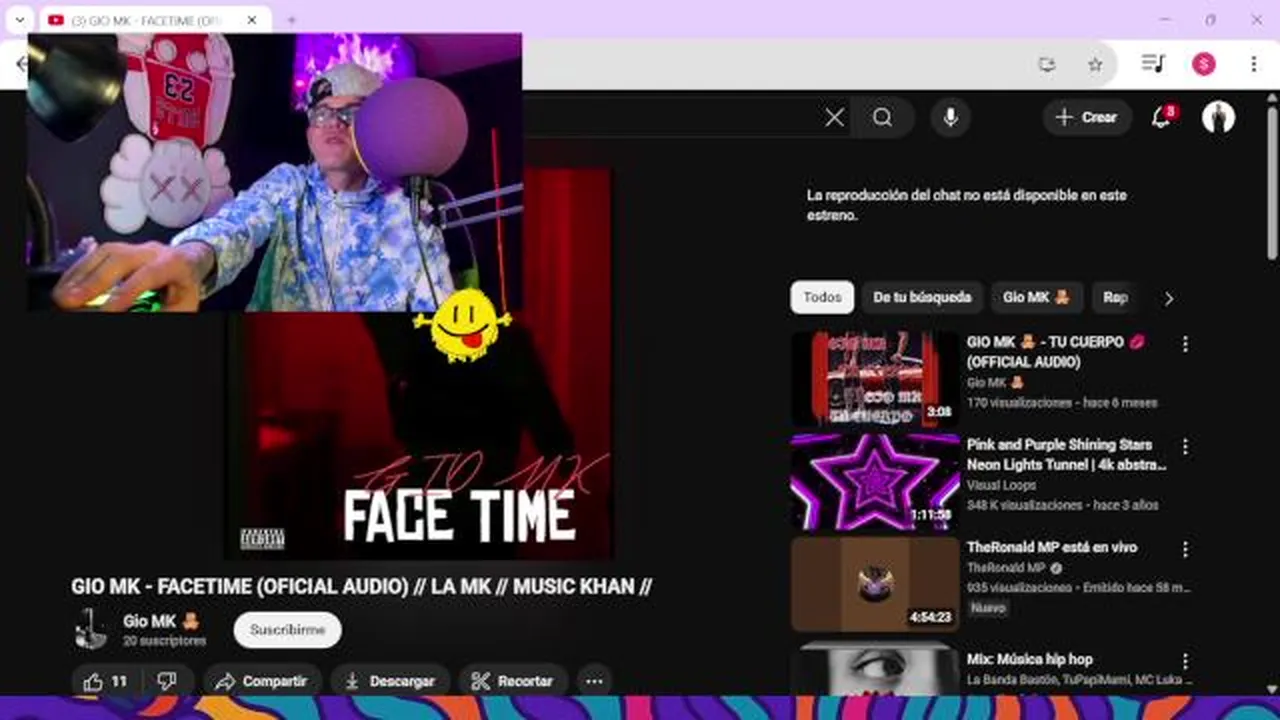This screenshot has width=1280, height=720.
Task: Open options for TU CUERPO video
Action: pyautogui.click(x=1185, y=344)
